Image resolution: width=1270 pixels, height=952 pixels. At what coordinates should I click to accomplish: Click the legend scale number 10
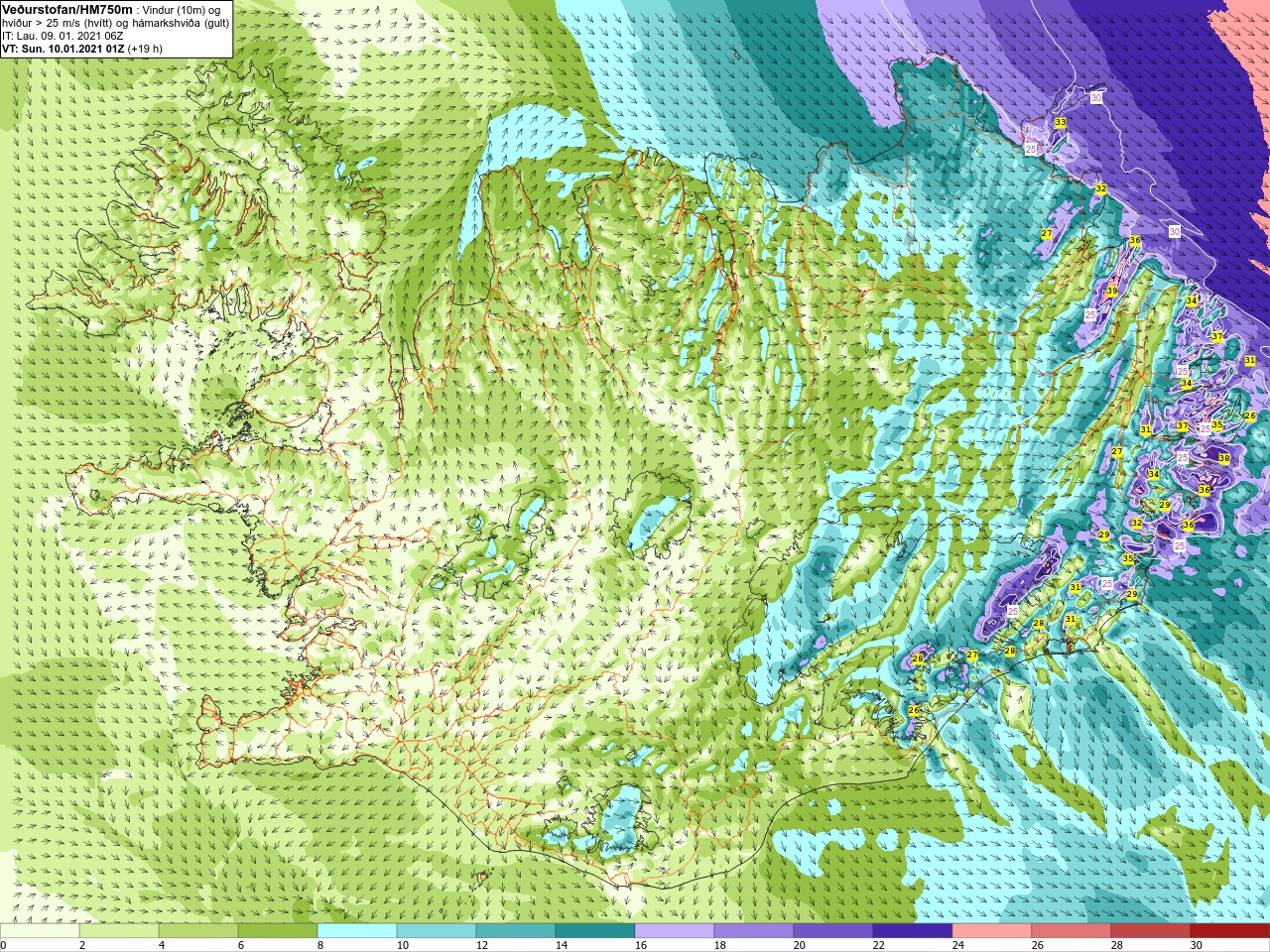click(403, 945)
